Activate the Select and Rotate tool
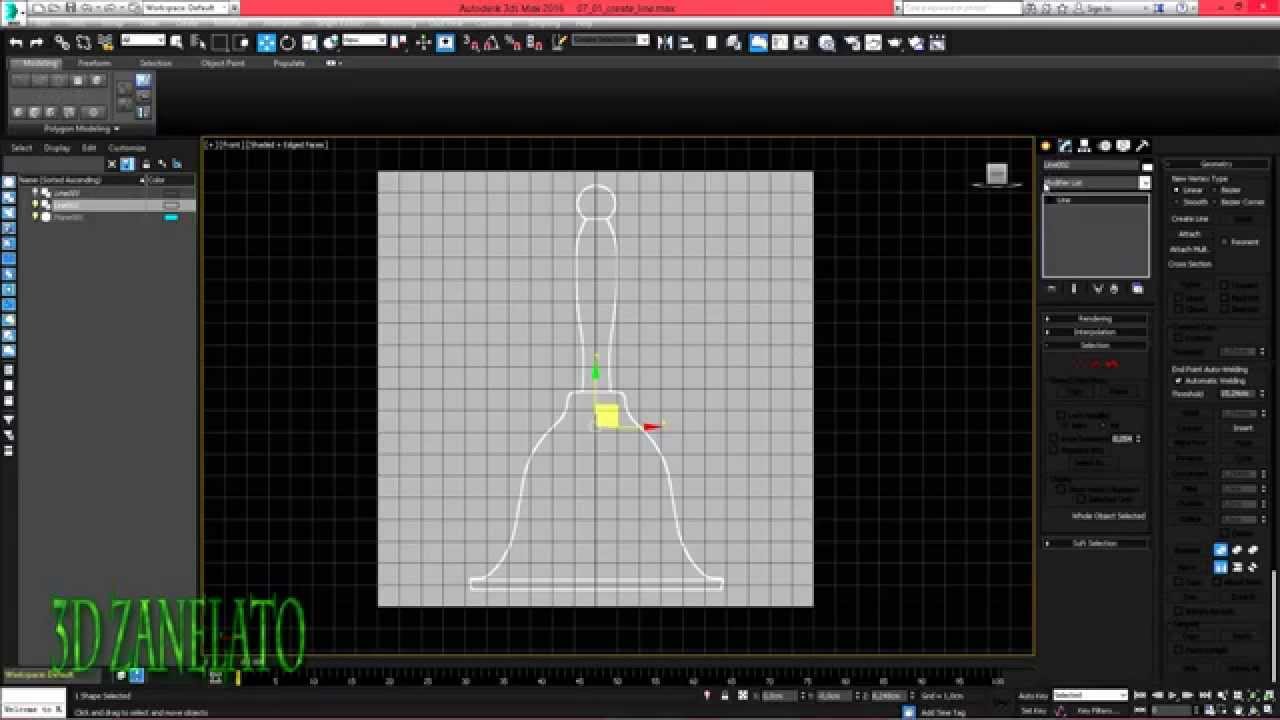The image size is (1280, 720). 288,42
